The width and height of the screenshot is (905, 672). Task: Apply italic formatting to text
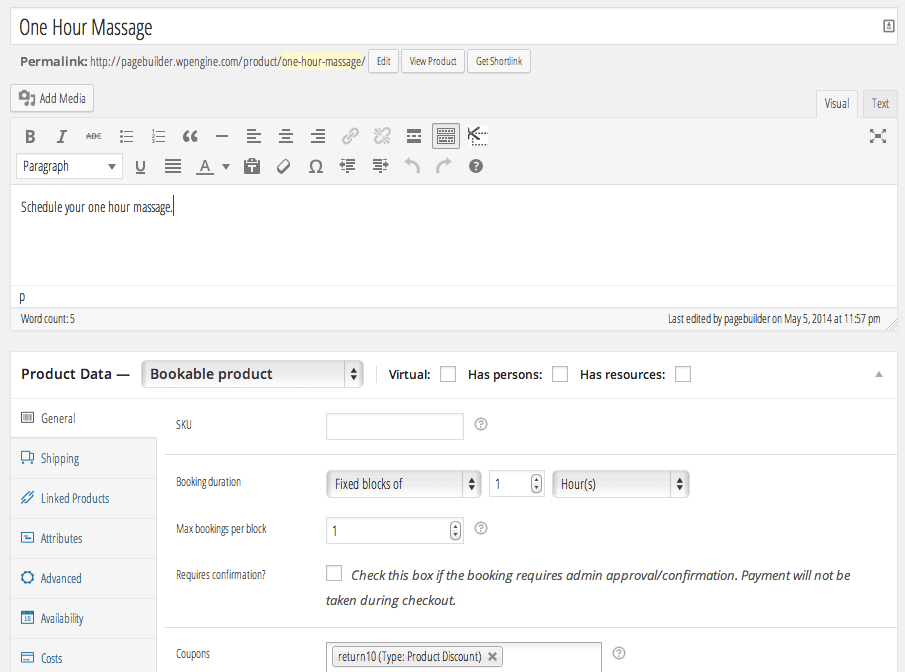61,137
